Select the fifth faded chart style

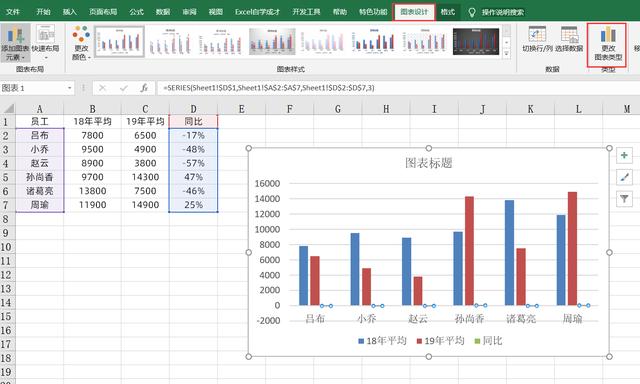pos(323,41)
